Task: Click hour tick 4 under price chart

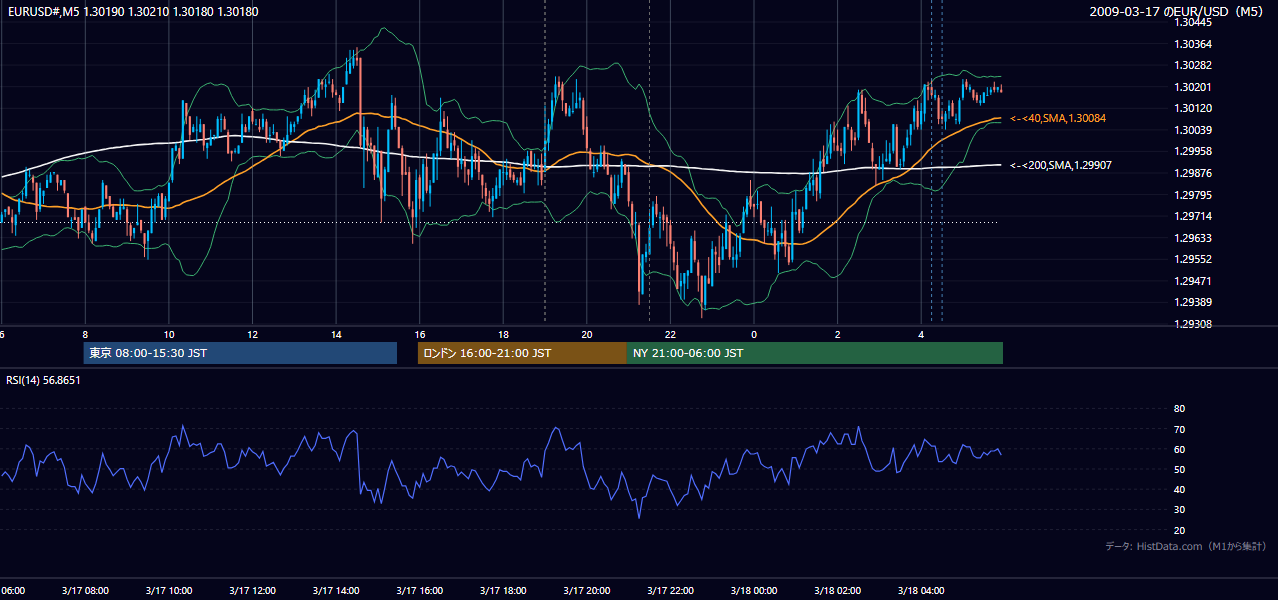Action: pos(921,334)
